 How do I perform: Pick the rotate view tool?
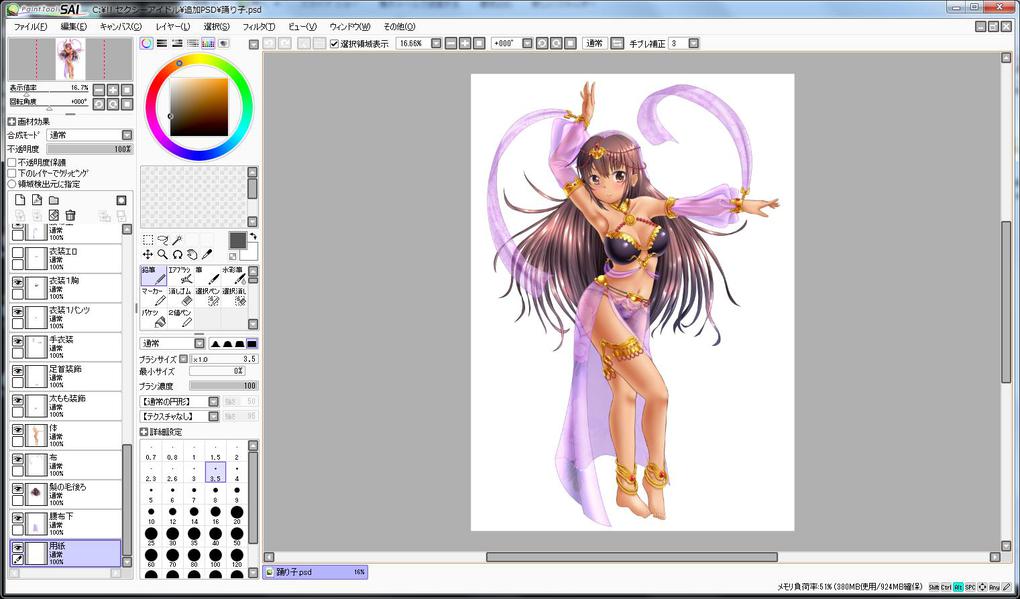(178, 254)
